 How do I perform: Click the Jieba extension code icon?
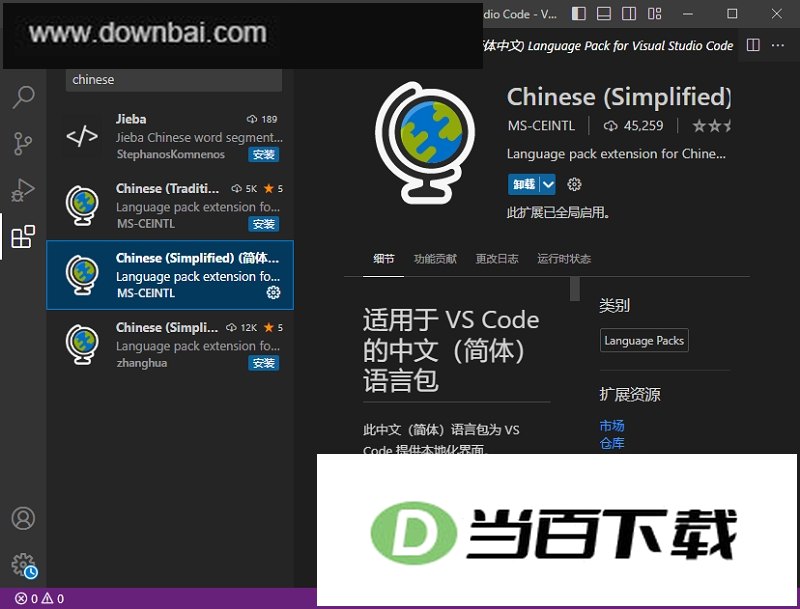82,136
